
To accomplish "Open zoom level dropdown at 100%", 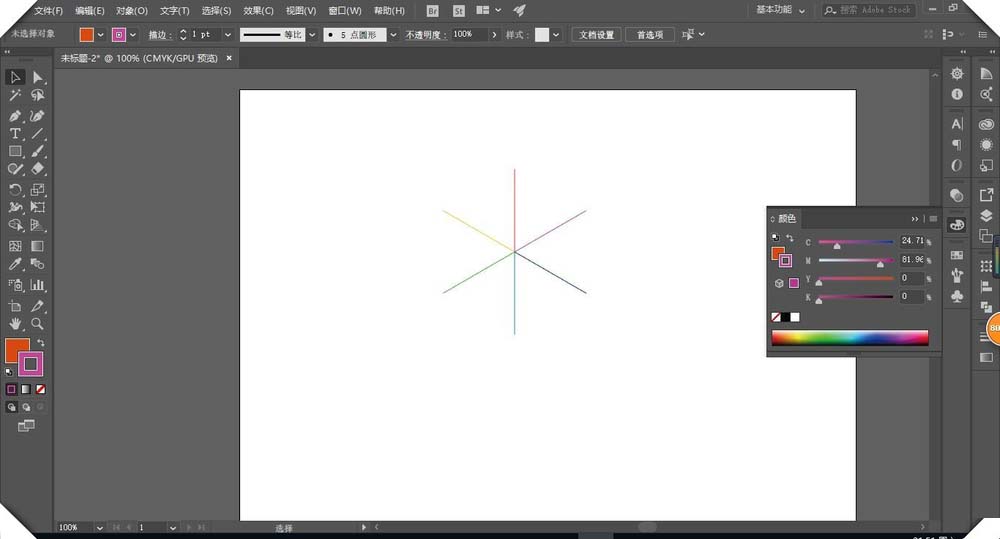I will [x=99, y=528].
